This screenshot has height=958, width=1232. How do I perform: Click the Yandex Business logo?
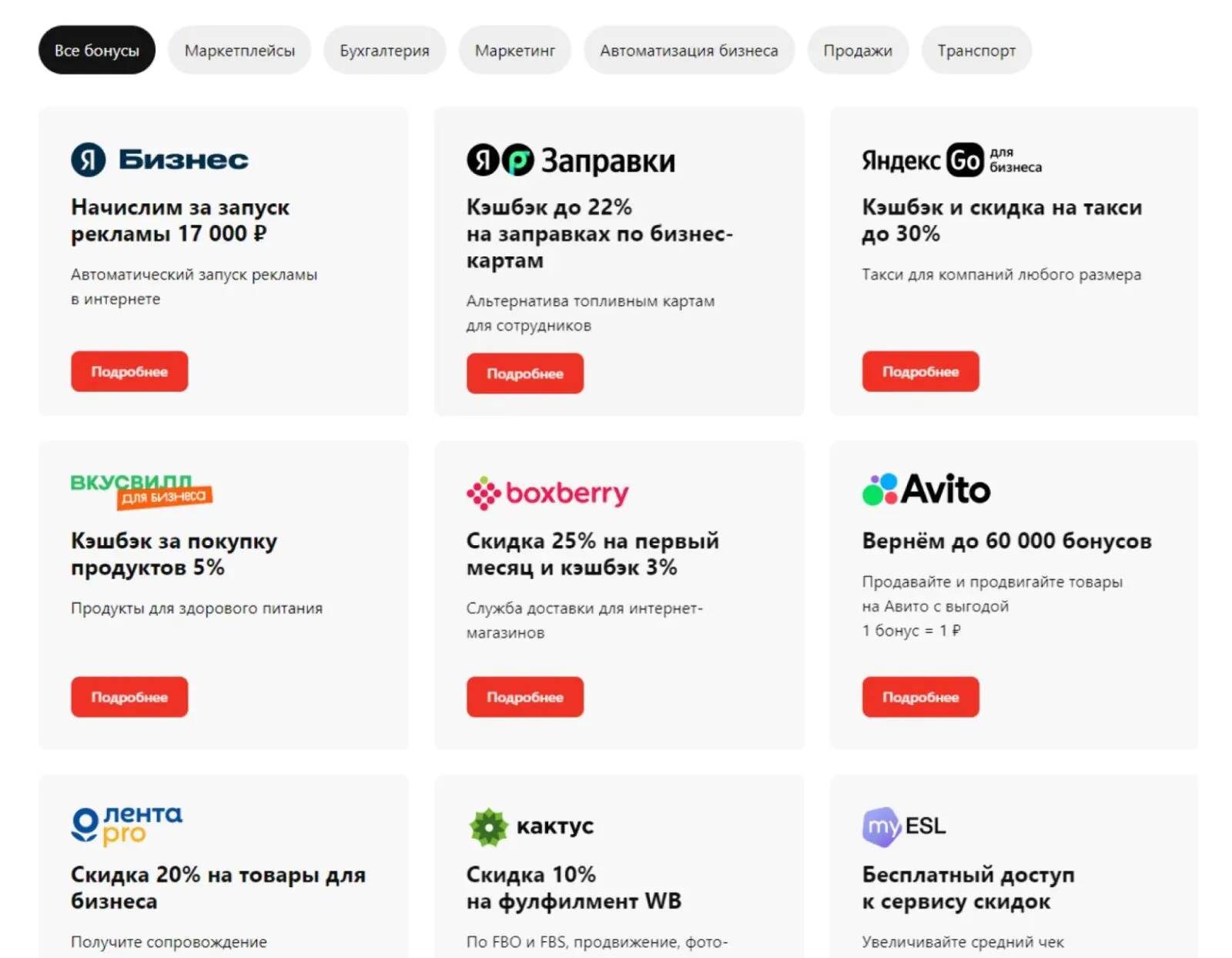coord(159,159)
